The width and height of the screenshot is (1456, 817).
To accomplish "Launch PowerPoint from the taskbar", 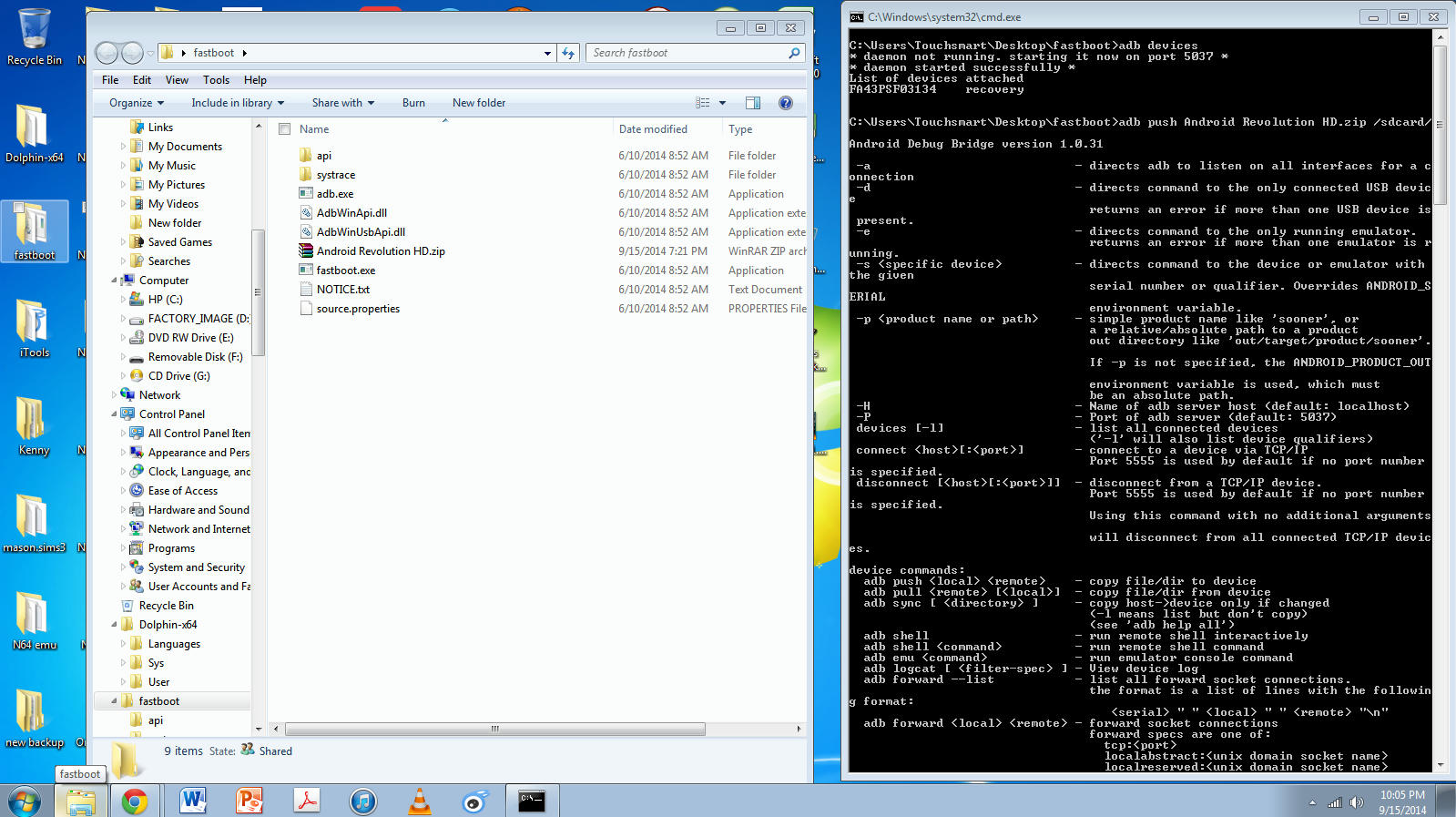I will tap(249, 802).
